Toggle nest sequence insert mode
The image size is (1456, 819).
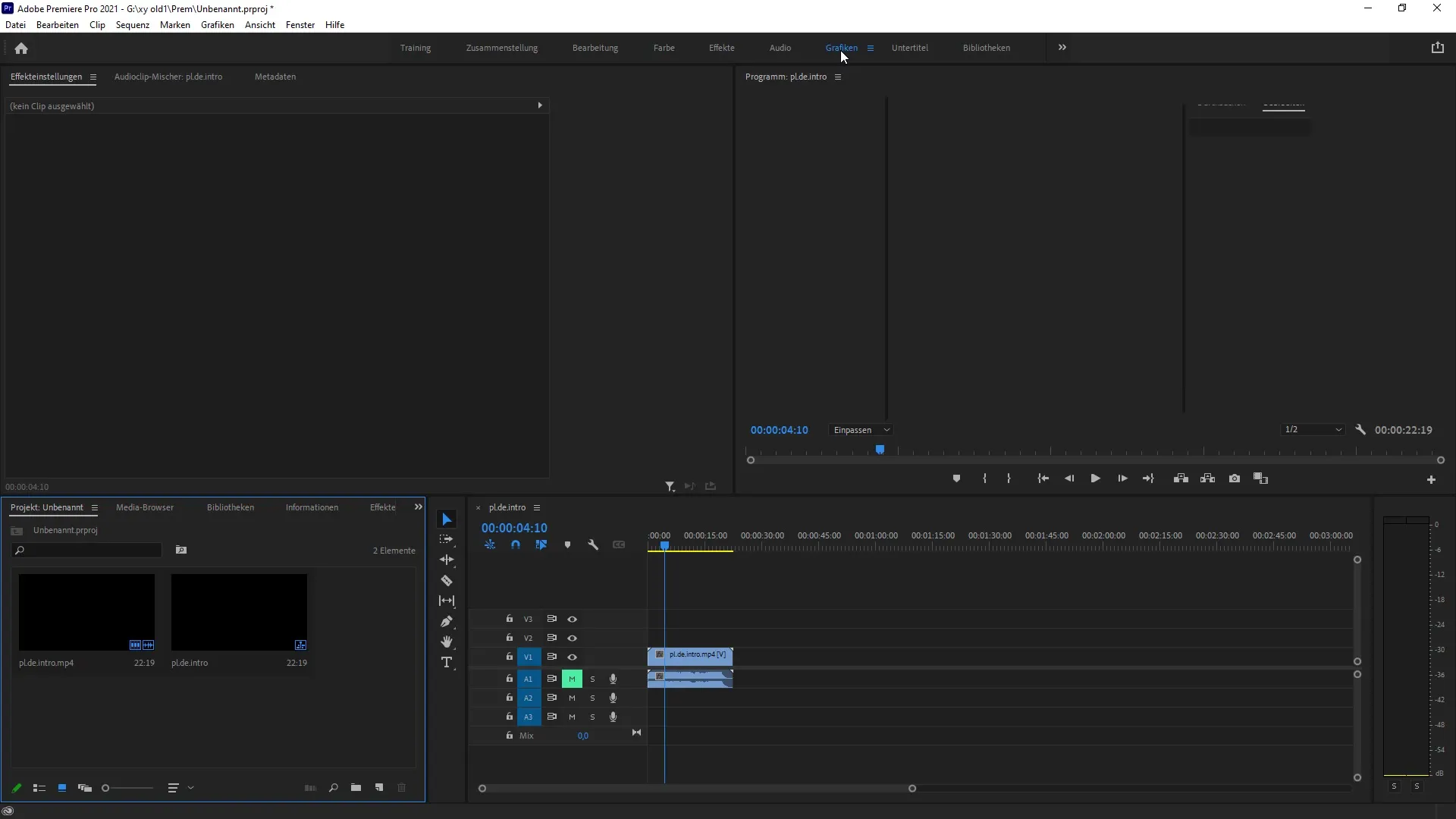point(490,544)
